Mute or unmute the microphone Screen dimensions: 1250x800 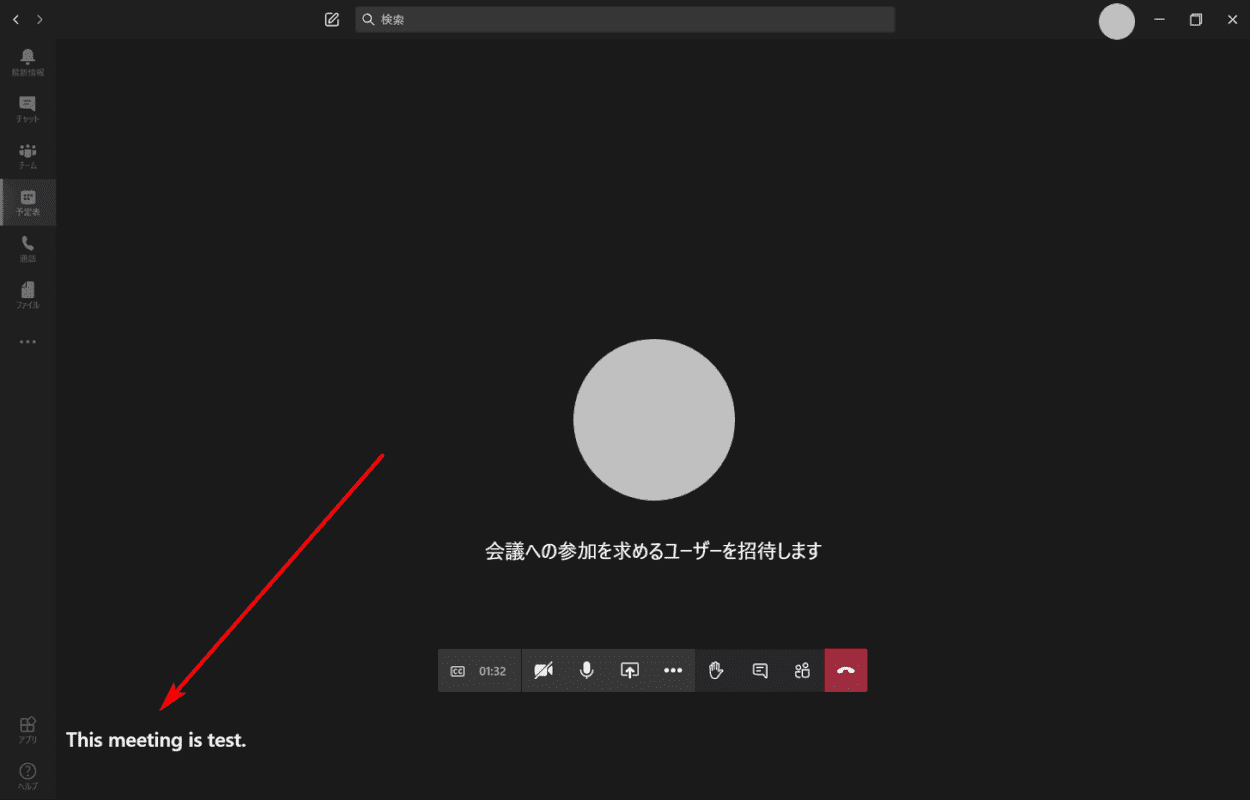[587, 670]
